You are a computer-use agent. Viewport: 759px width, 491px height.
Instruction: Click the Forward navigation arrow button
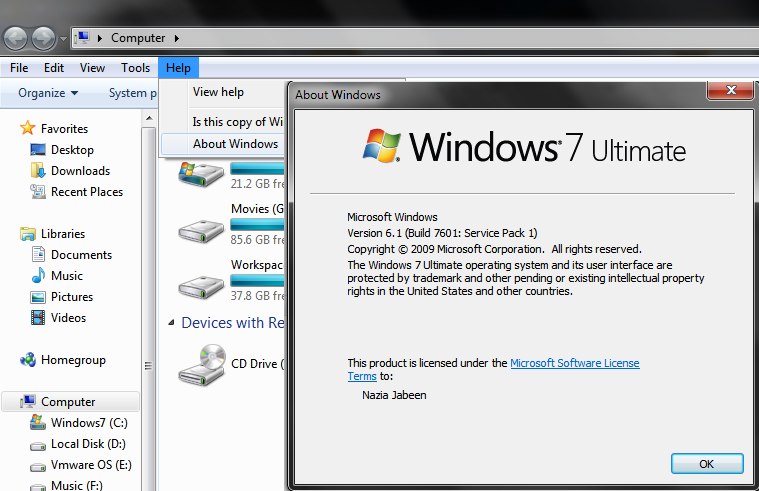coord(44,38)
